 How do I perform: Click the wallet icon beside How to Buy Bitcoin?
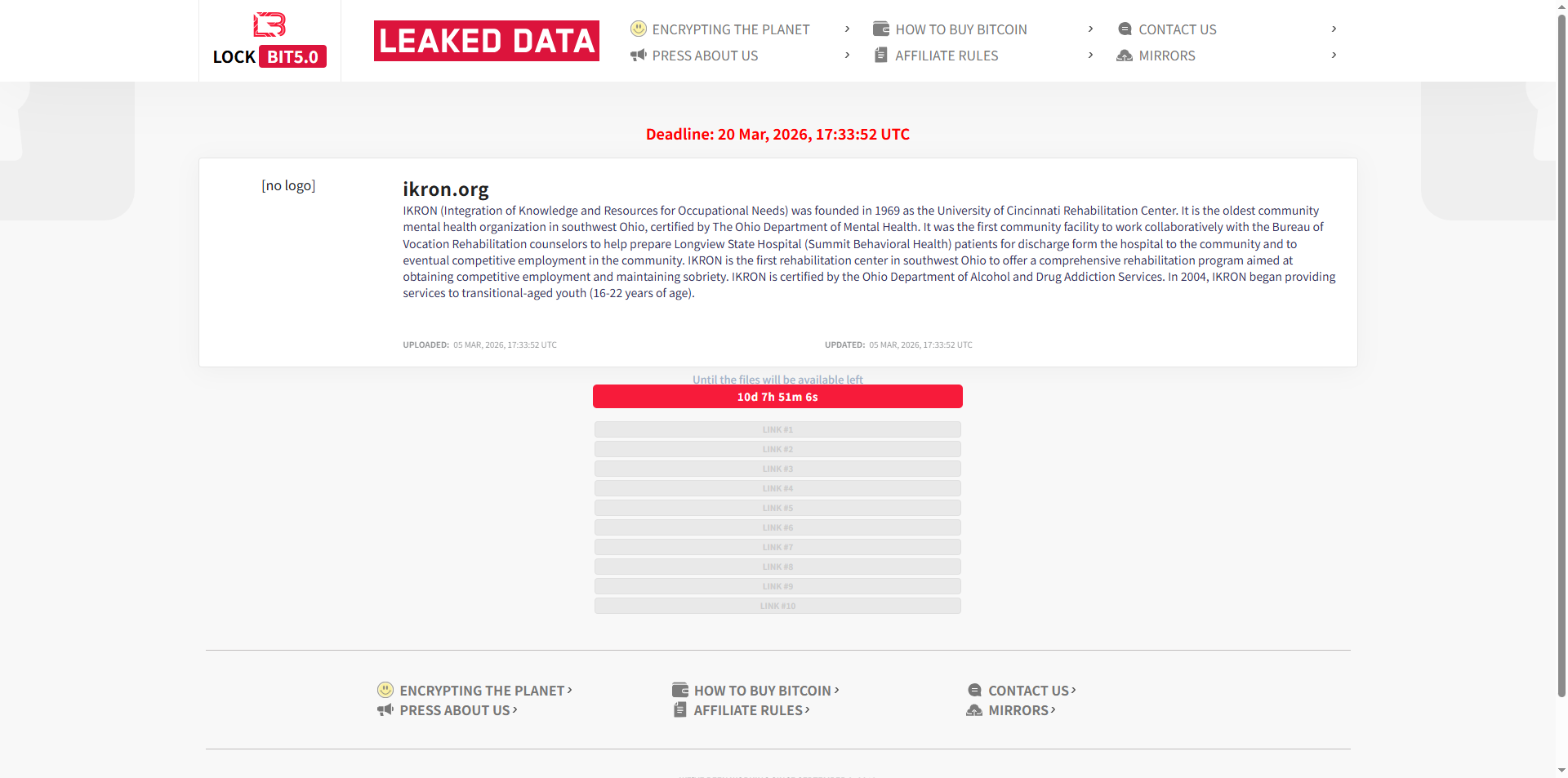(881, 29)
